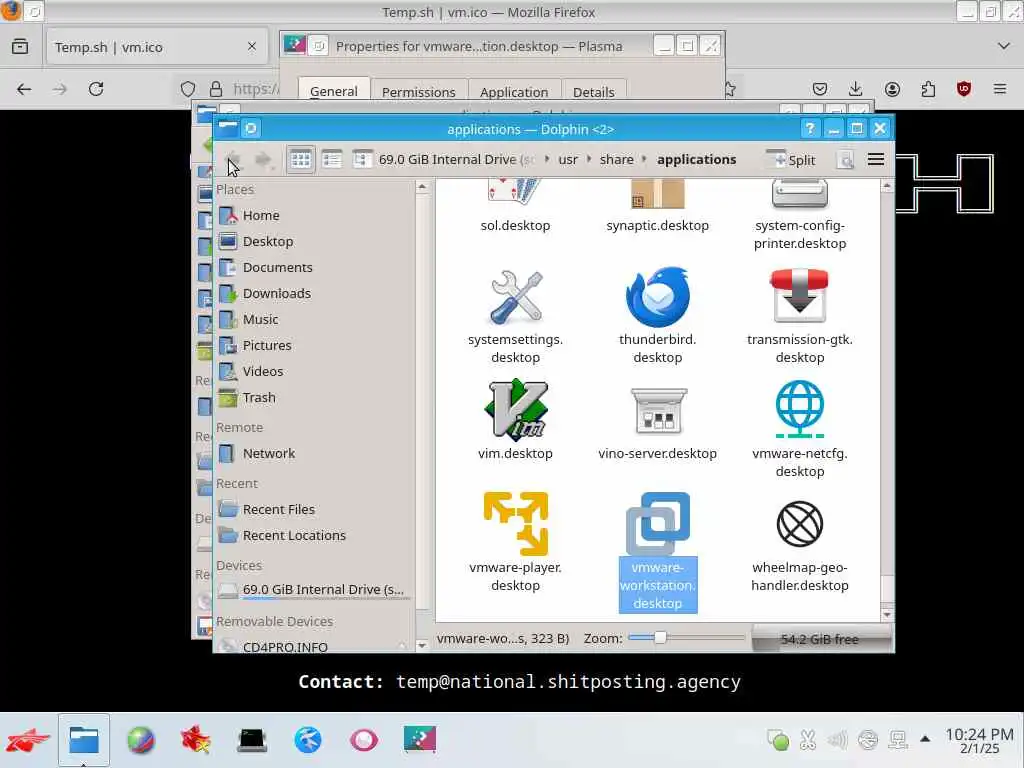Open Firefox application menu
Viewport: 1024px width, 768px height.
[1000, 89]
